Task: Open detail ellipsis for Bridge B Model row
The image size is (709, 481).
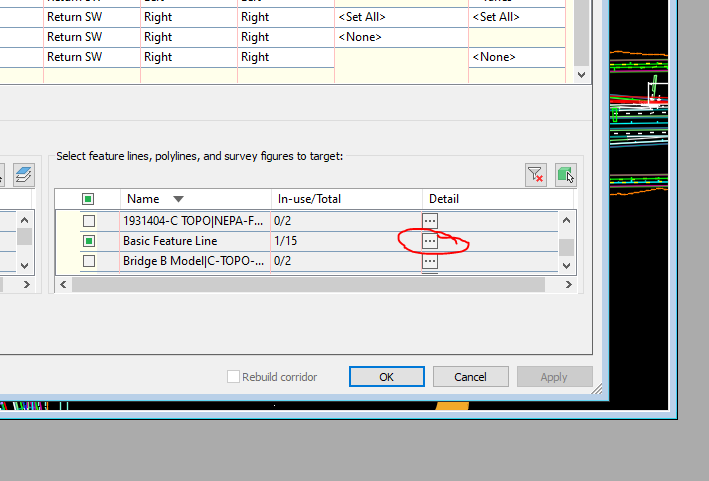Action: pos(430,261)
